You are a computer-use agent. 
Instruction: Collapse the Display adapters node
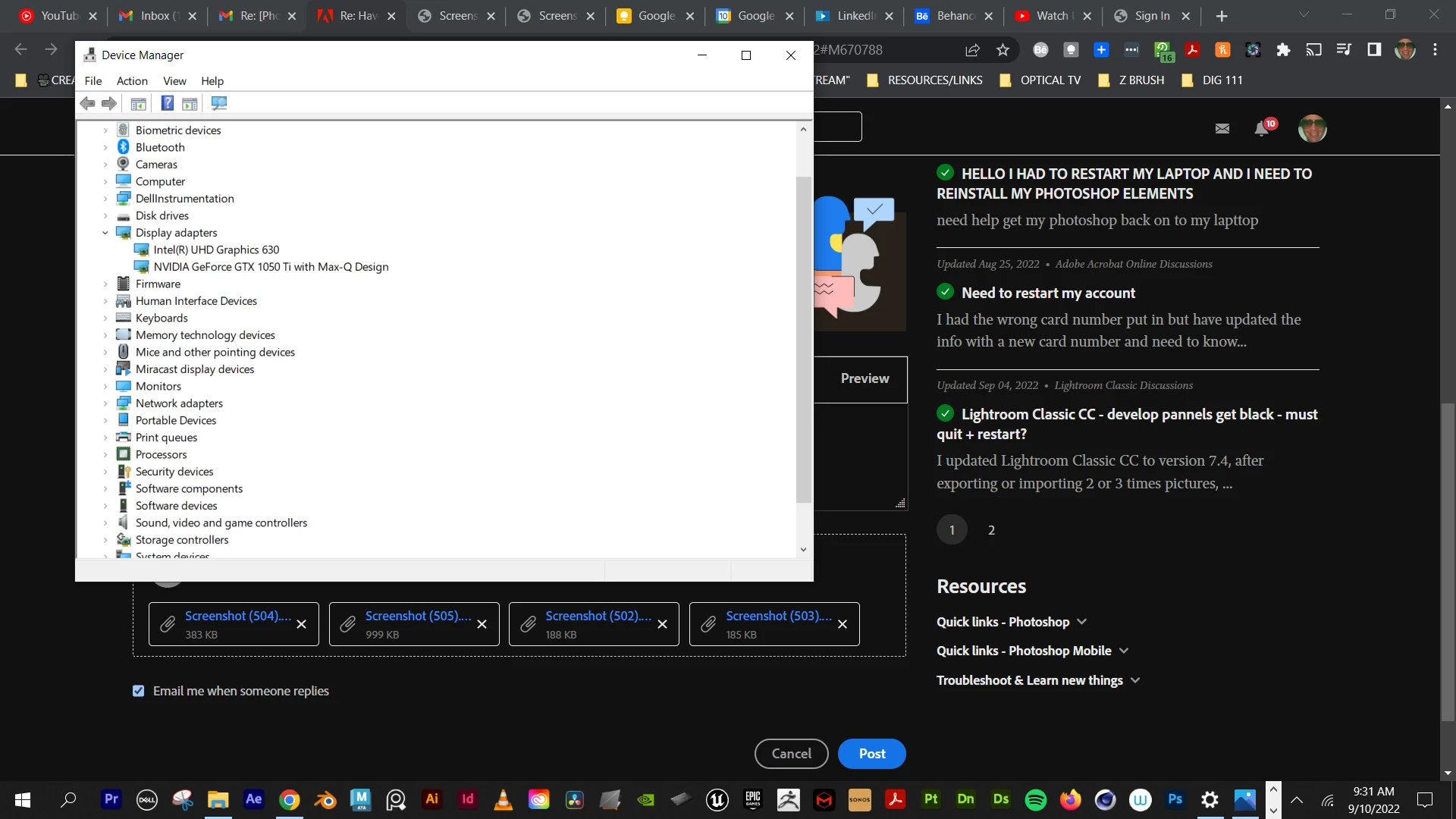[105, 233]
